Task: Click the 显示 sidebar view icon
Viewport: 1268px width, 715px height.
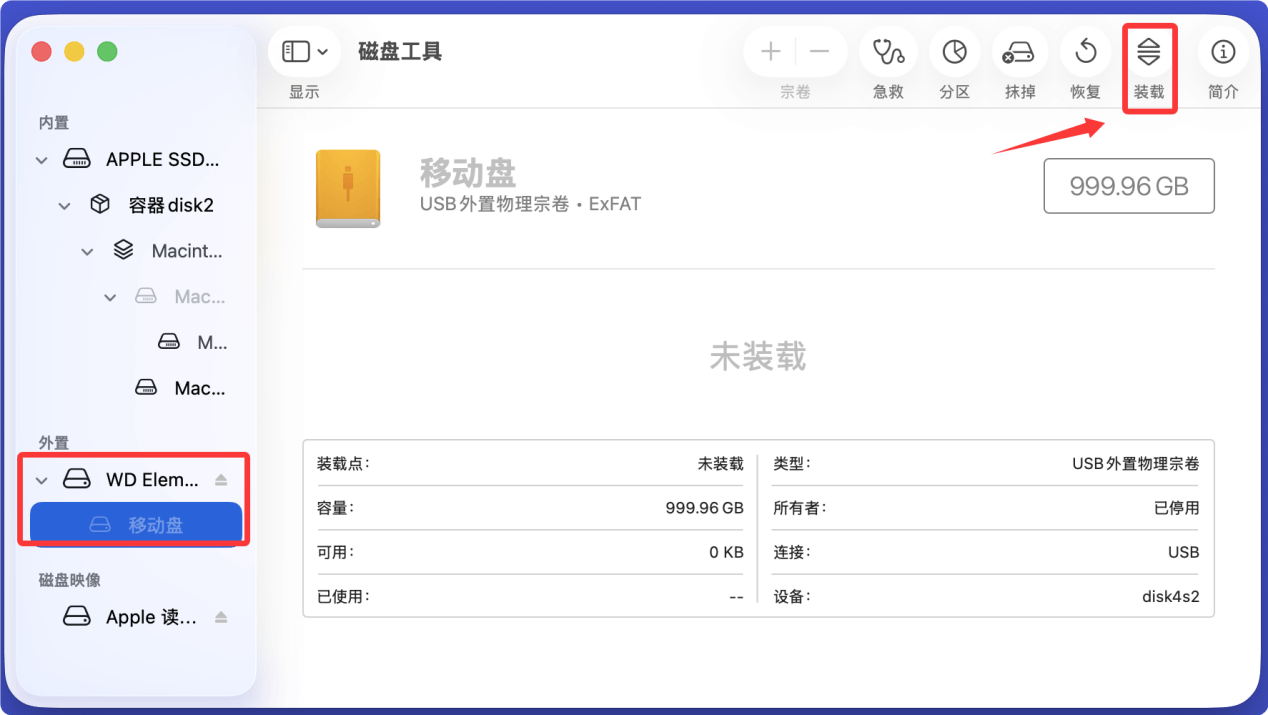Action: pos(296,50)
